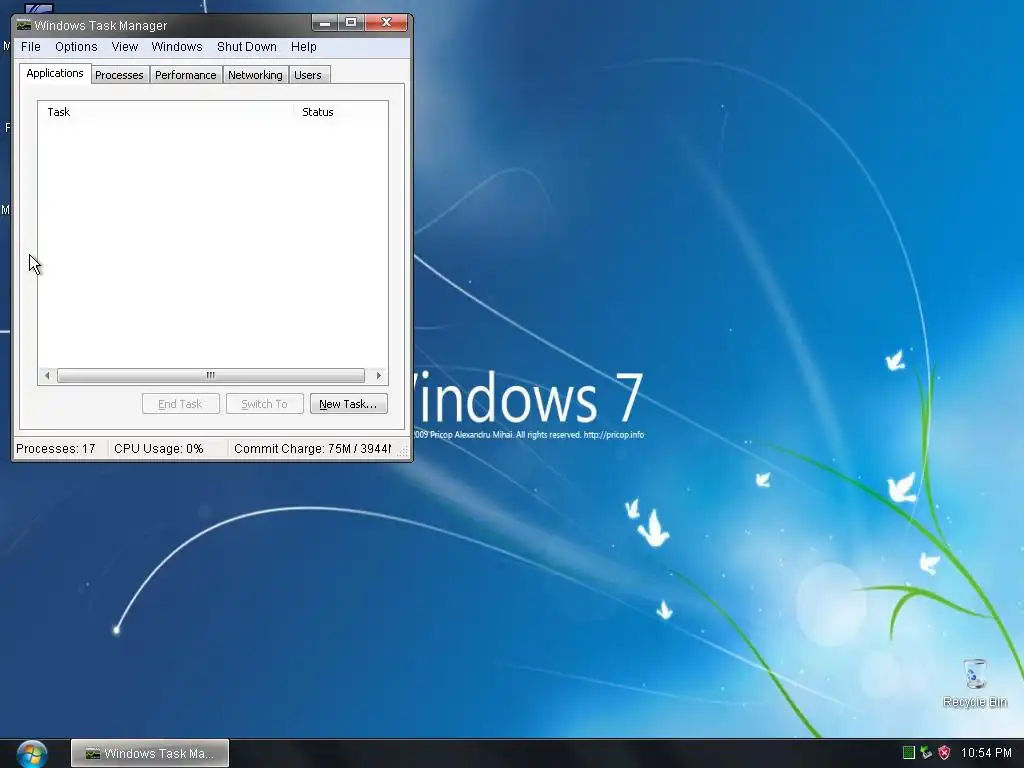Click the task list's left scroll arrow
1024x768 pixels.
point(47,376)
